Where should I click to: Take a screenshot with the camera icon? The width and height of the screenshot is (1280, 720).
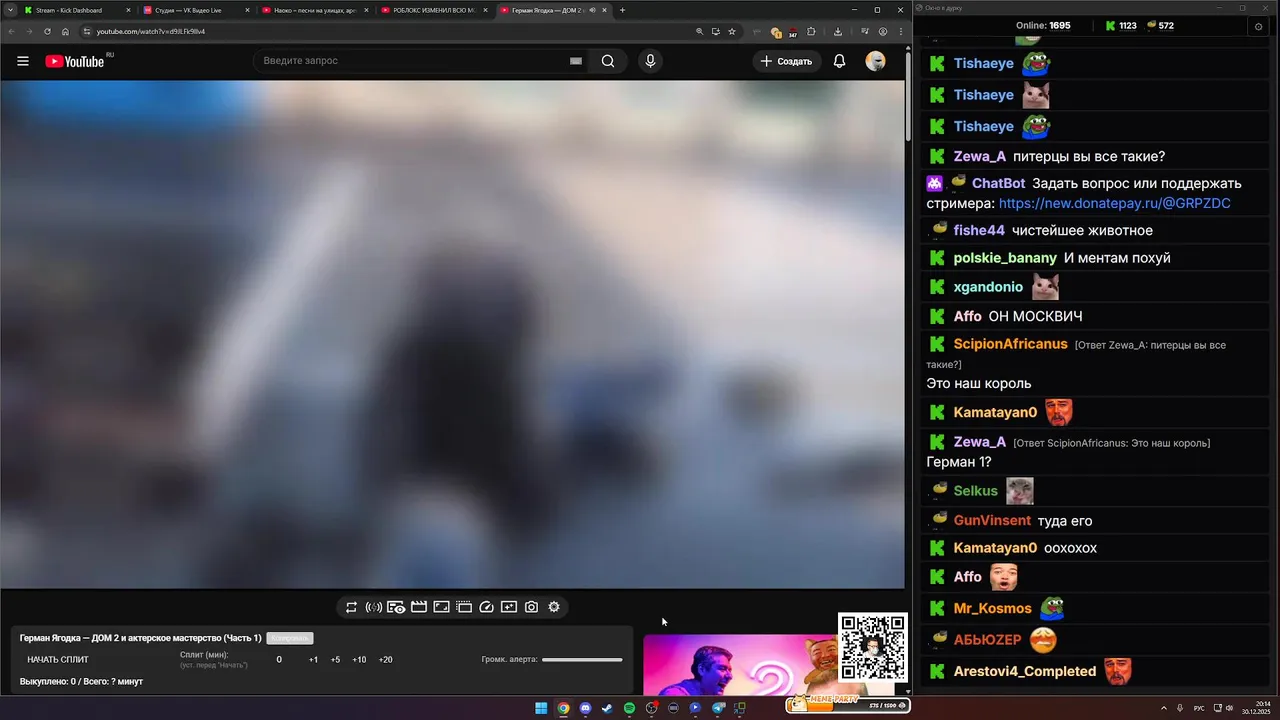531,607
